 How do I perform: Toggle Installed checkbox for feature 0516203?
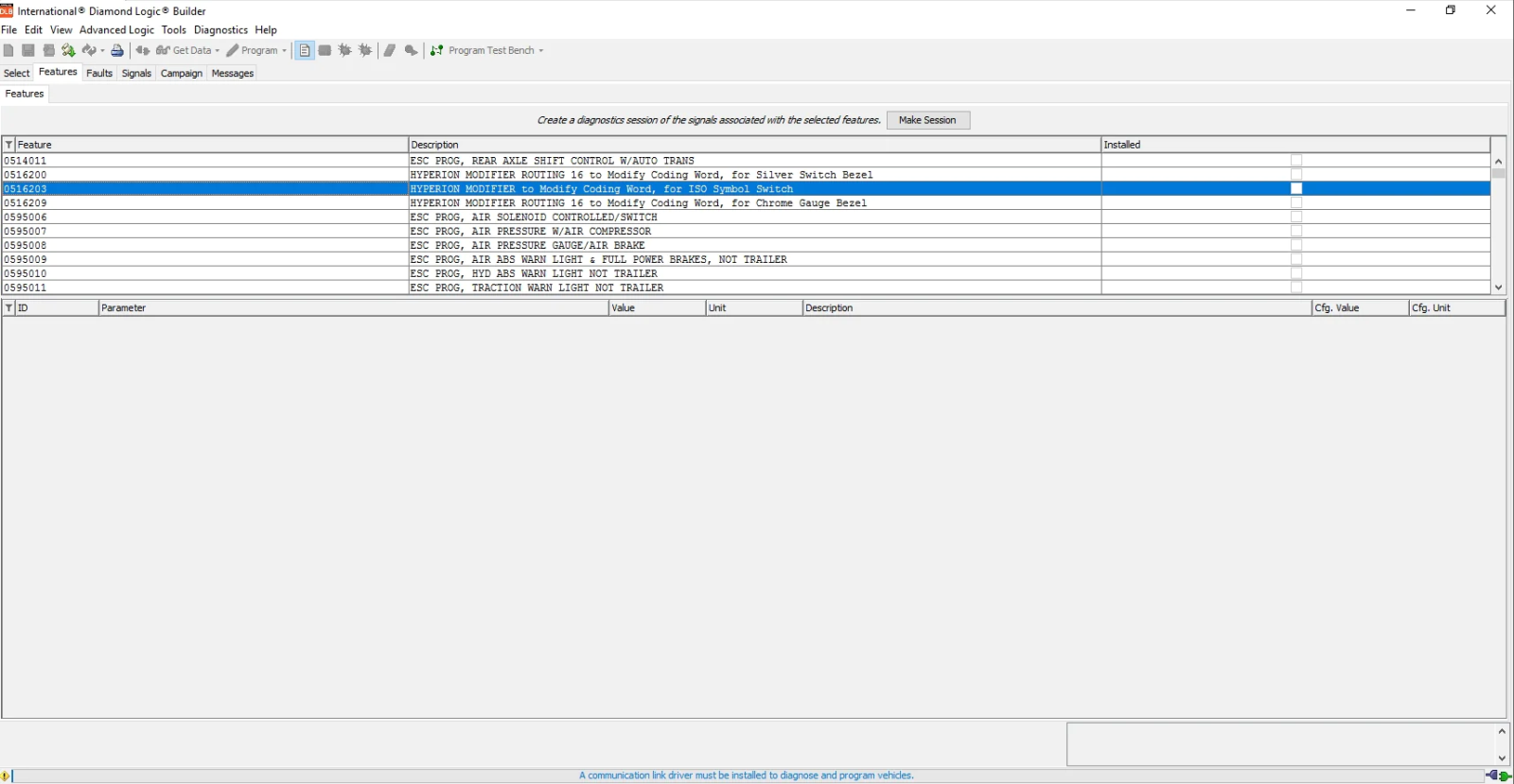point(1296,189)
